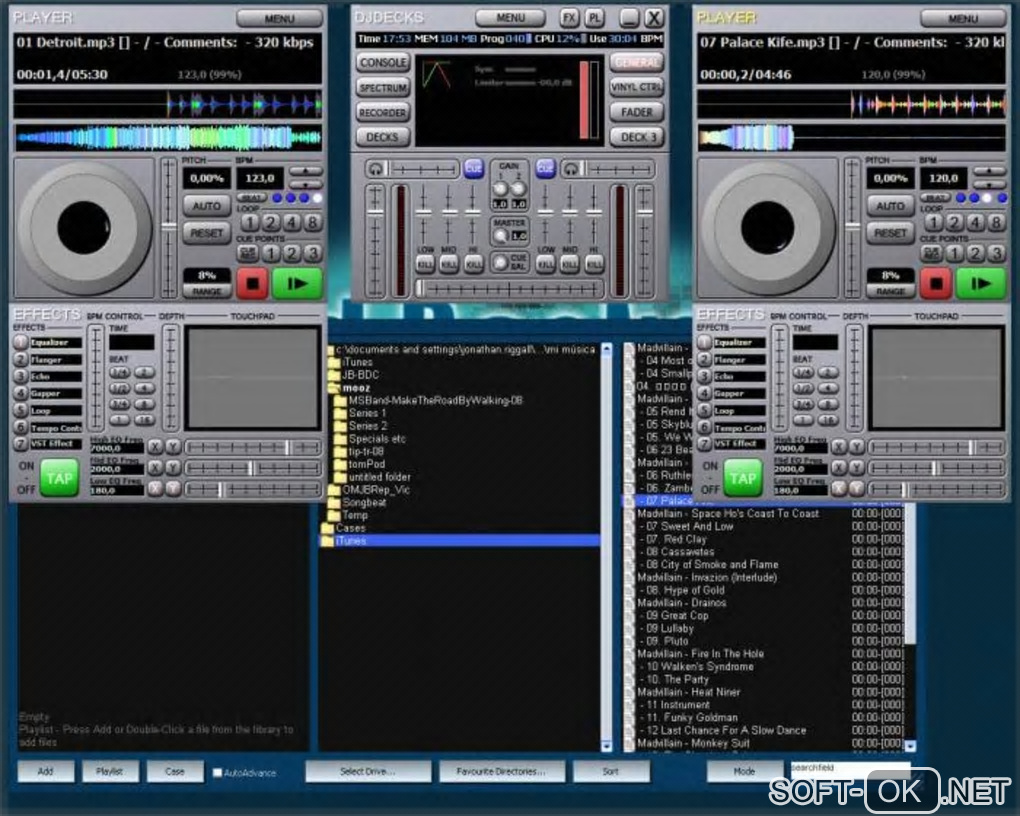Kill HI band on right mixer channel
Screen dimensions: 1020x816
click(x=594, y=264)
